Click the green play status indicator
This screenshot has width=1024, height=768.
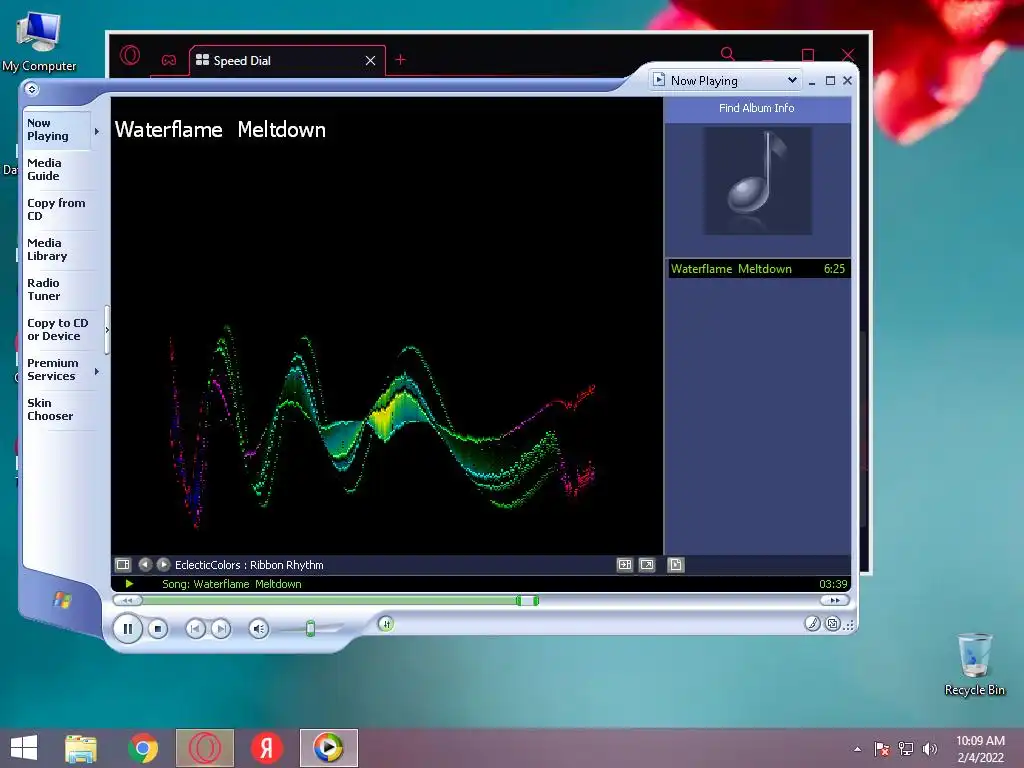129,584
